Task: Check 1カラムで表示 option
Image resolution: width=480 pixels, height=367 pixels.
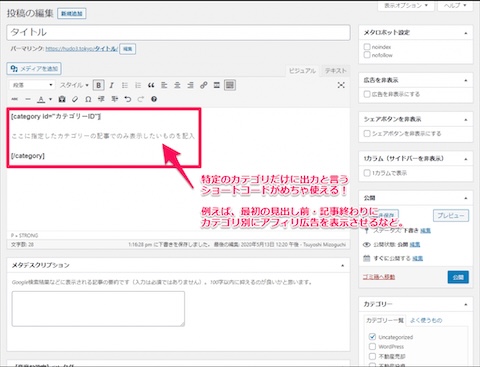Action: point(367,173)
